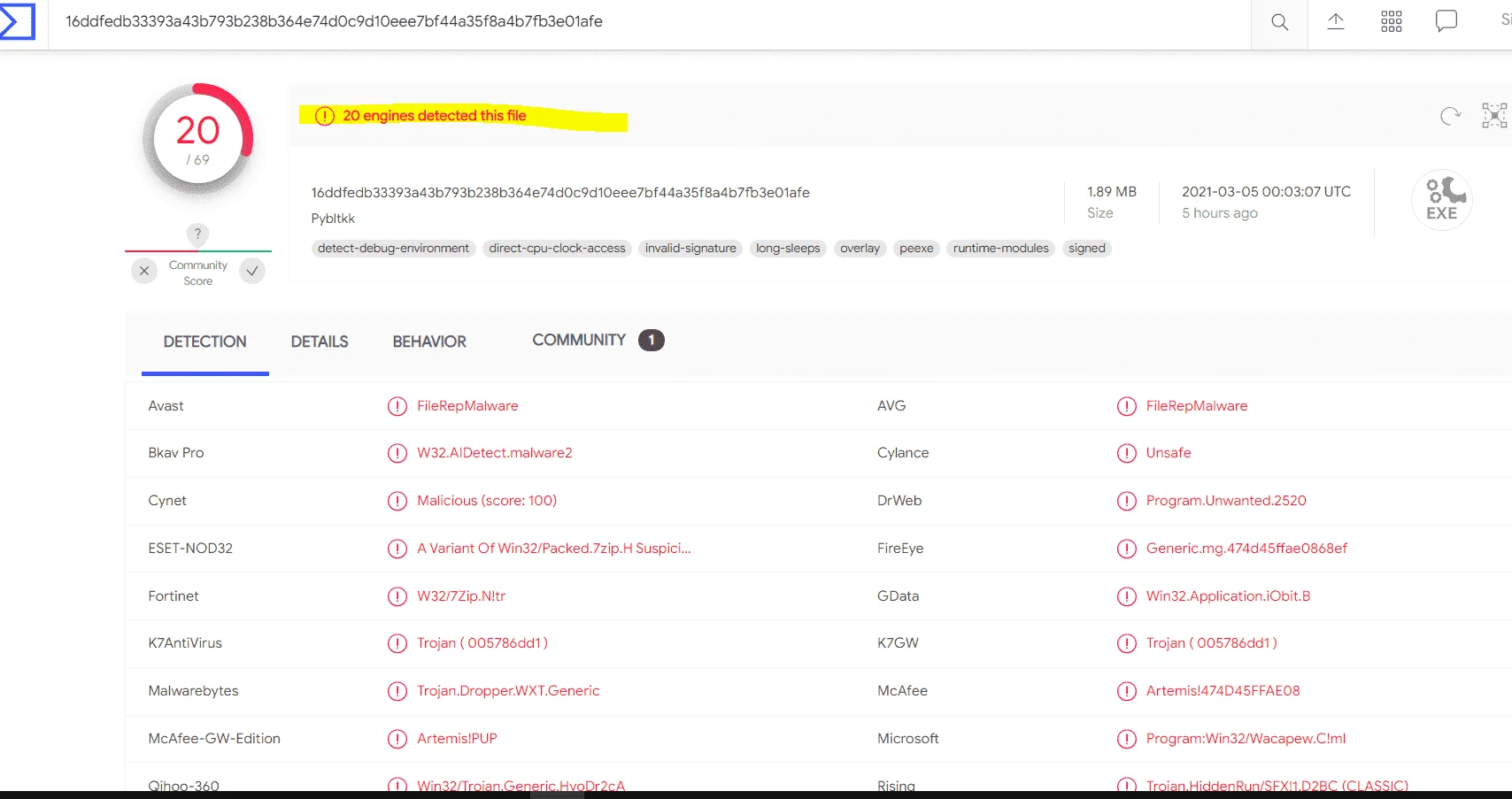The height and width of the screenshot is (799, 1512).
Task: Click the invalid-signature tag
Action: [690, 249]
